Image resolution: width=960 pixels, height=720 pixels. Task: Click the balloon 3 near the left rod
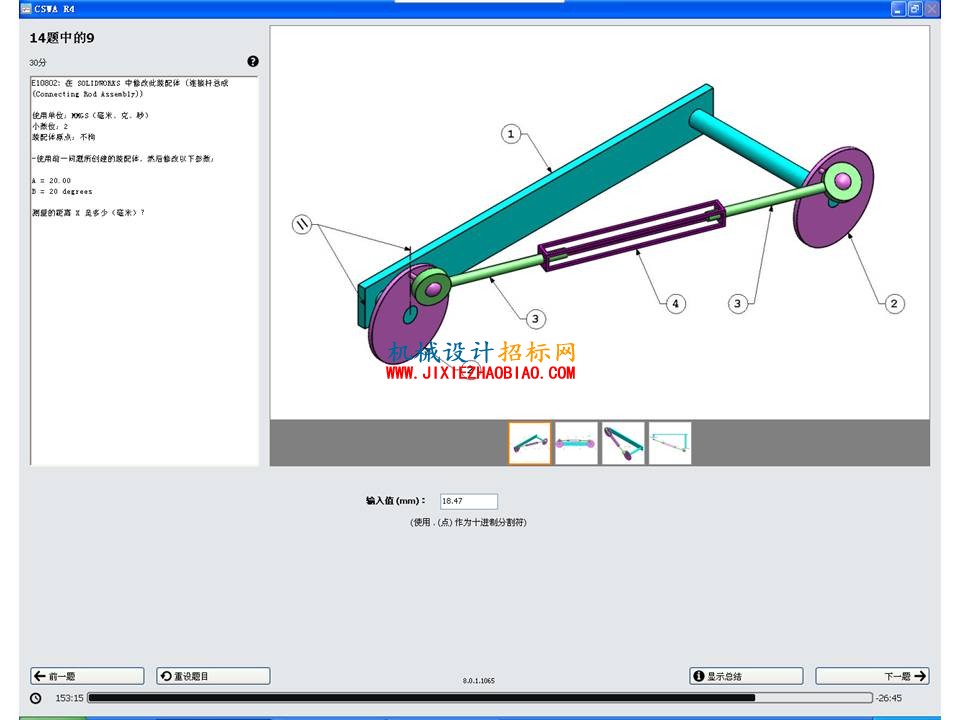(535, 318)
